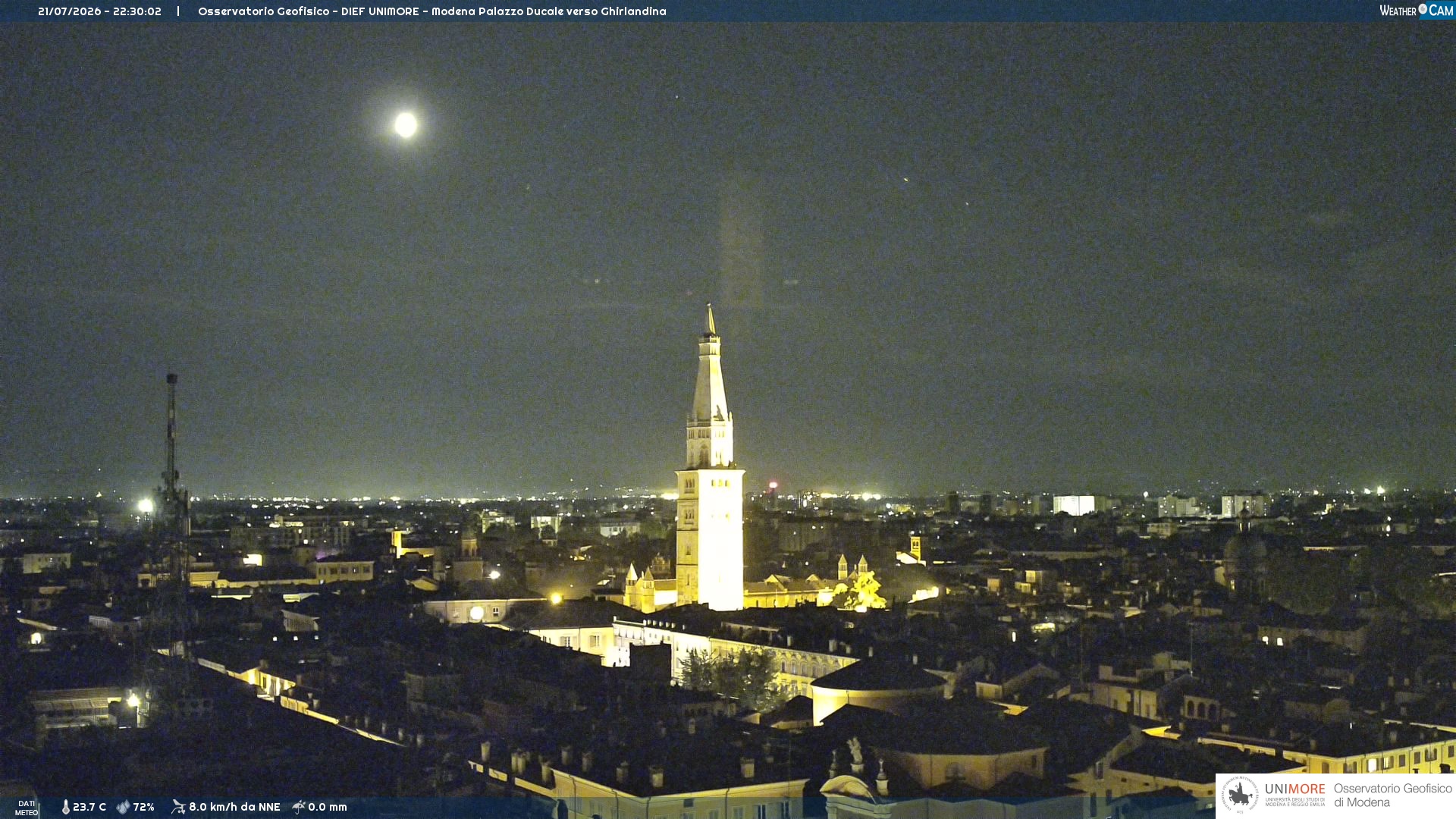The image size is (1456, 819).
Task: Click the wind vane icon
Action: [x=178, y=807]
